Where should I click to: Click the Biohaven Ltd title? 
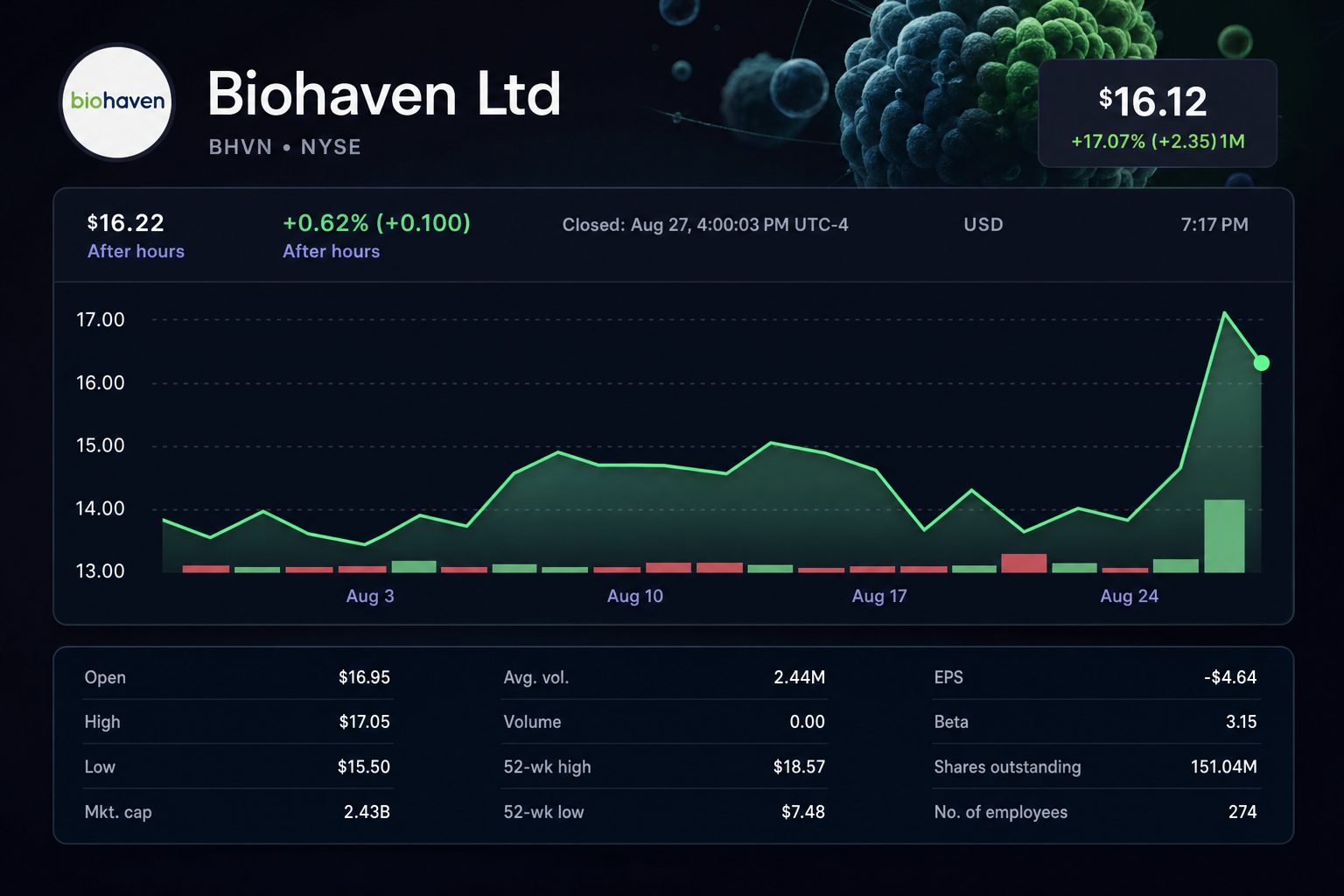[383, 94]
